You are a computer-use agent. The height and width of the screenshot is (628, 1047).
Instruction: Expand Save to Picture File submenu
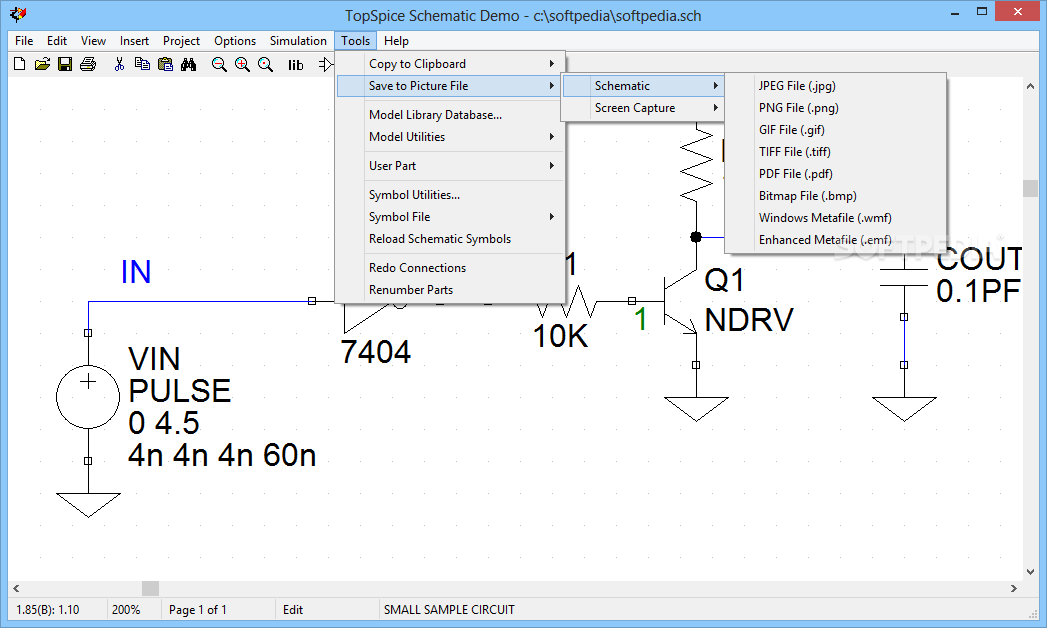451,85
